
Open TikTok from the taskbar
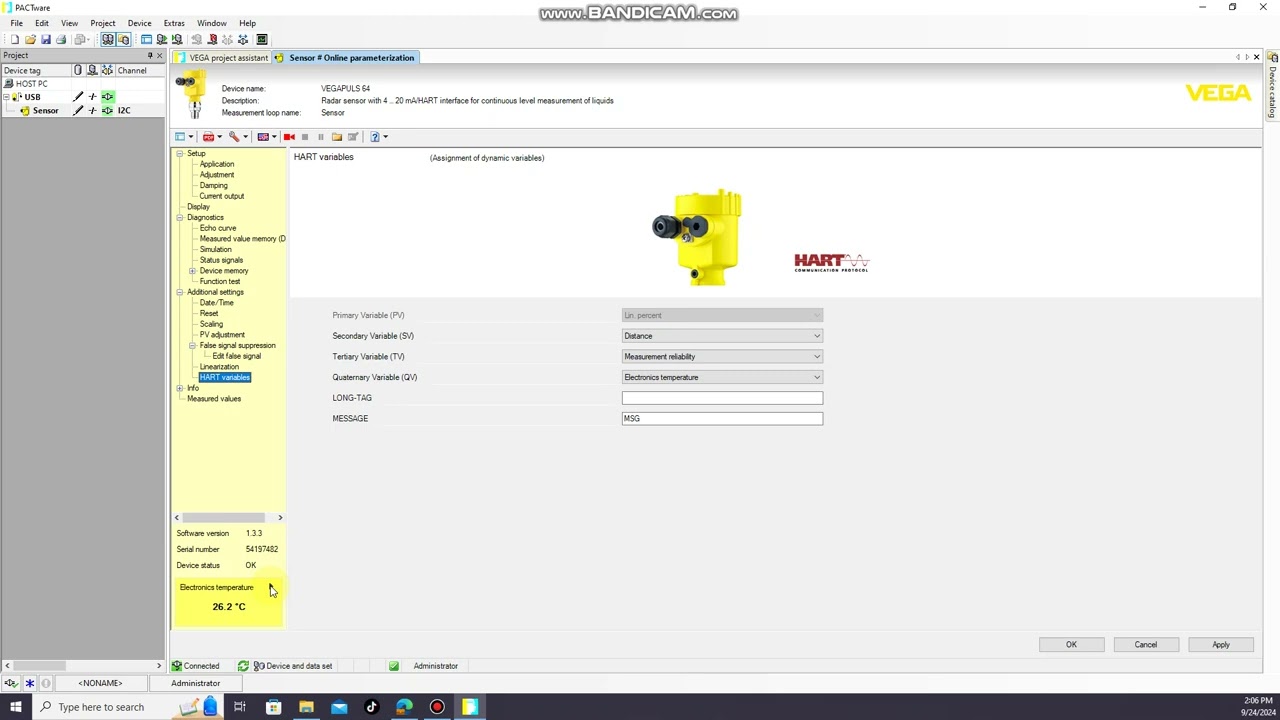[x=371, y=707]
